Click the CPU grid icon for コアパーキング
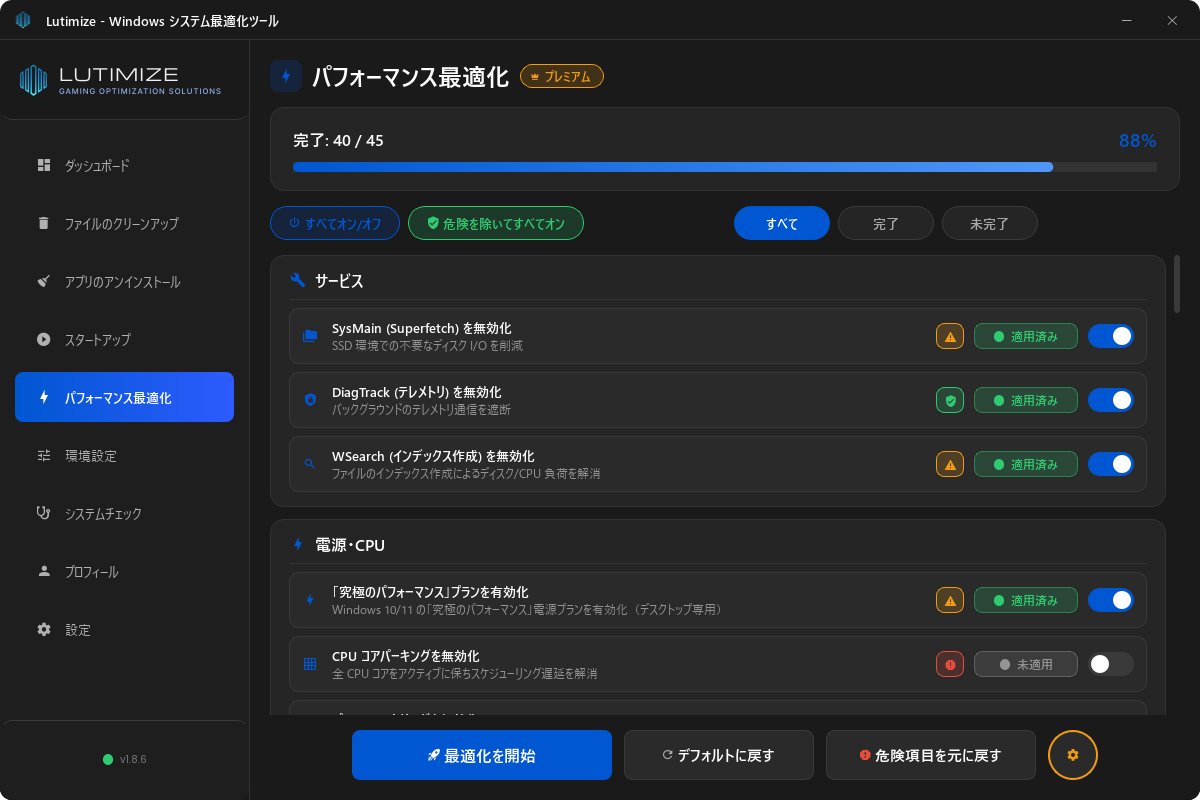1200x800 pixels. [310, 664]
